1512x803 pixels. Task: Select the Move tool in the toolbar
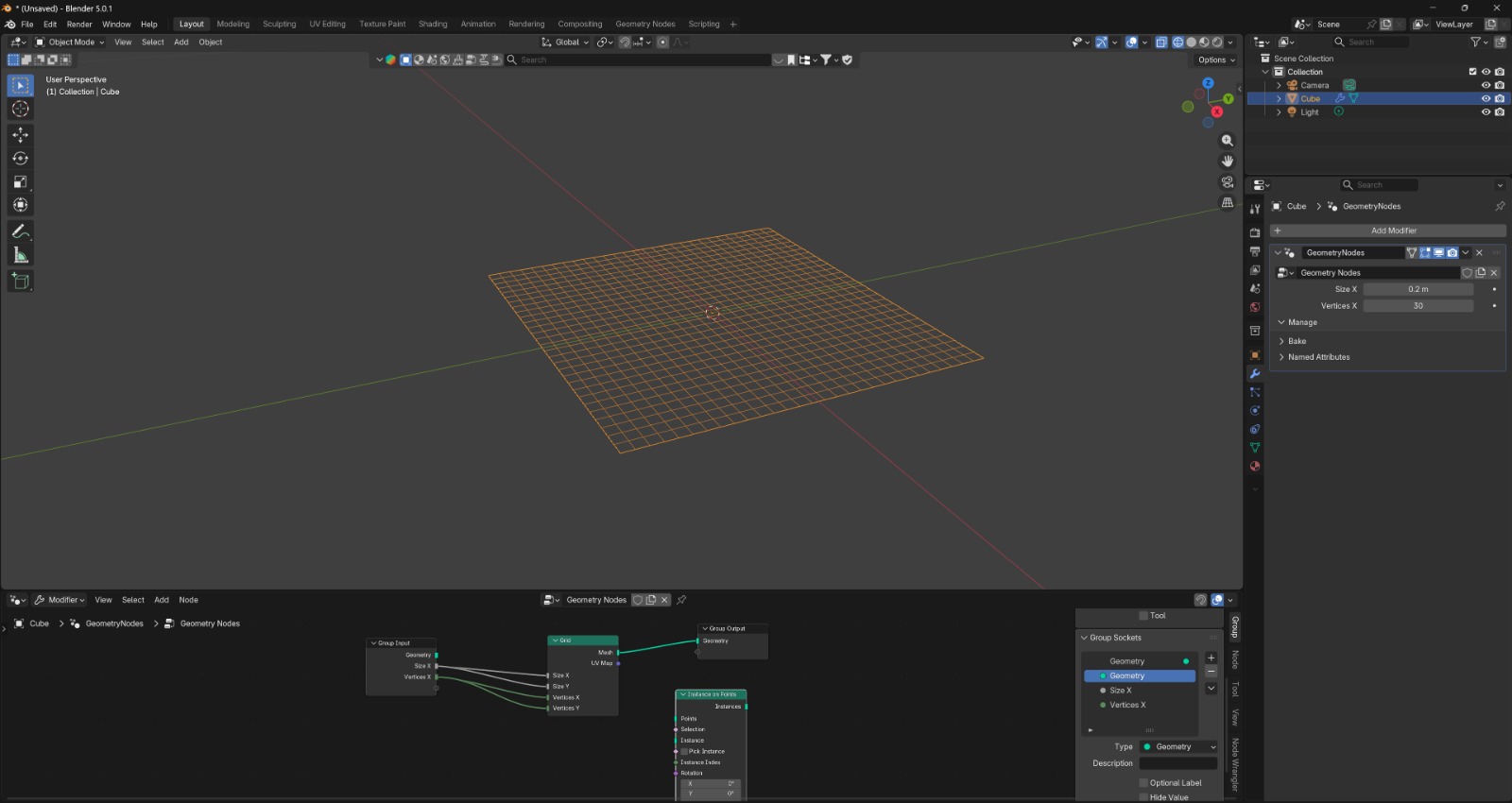pyautogui.click(x=20, y=135)
